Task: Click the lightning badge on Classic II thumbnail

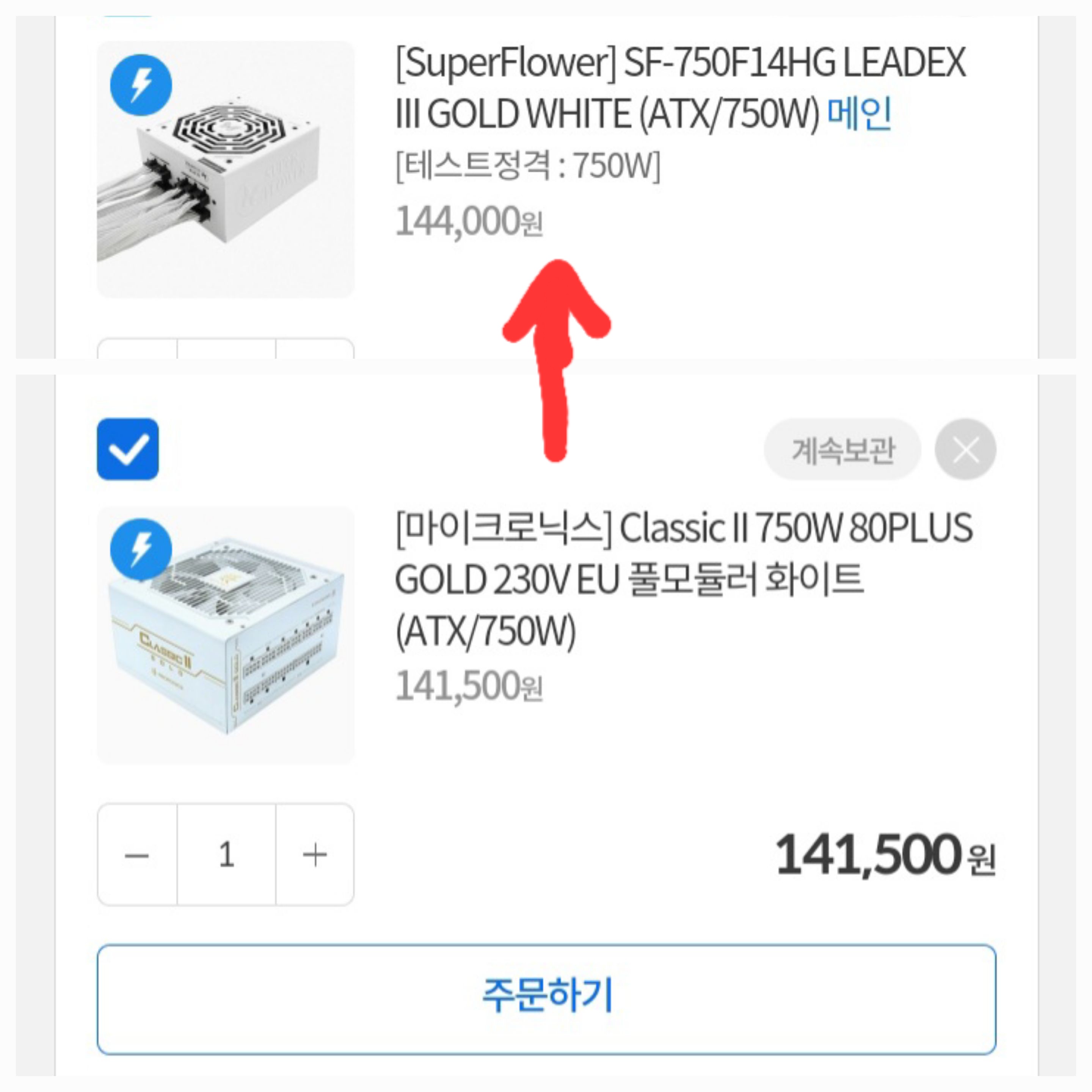Action: (141, 549)
